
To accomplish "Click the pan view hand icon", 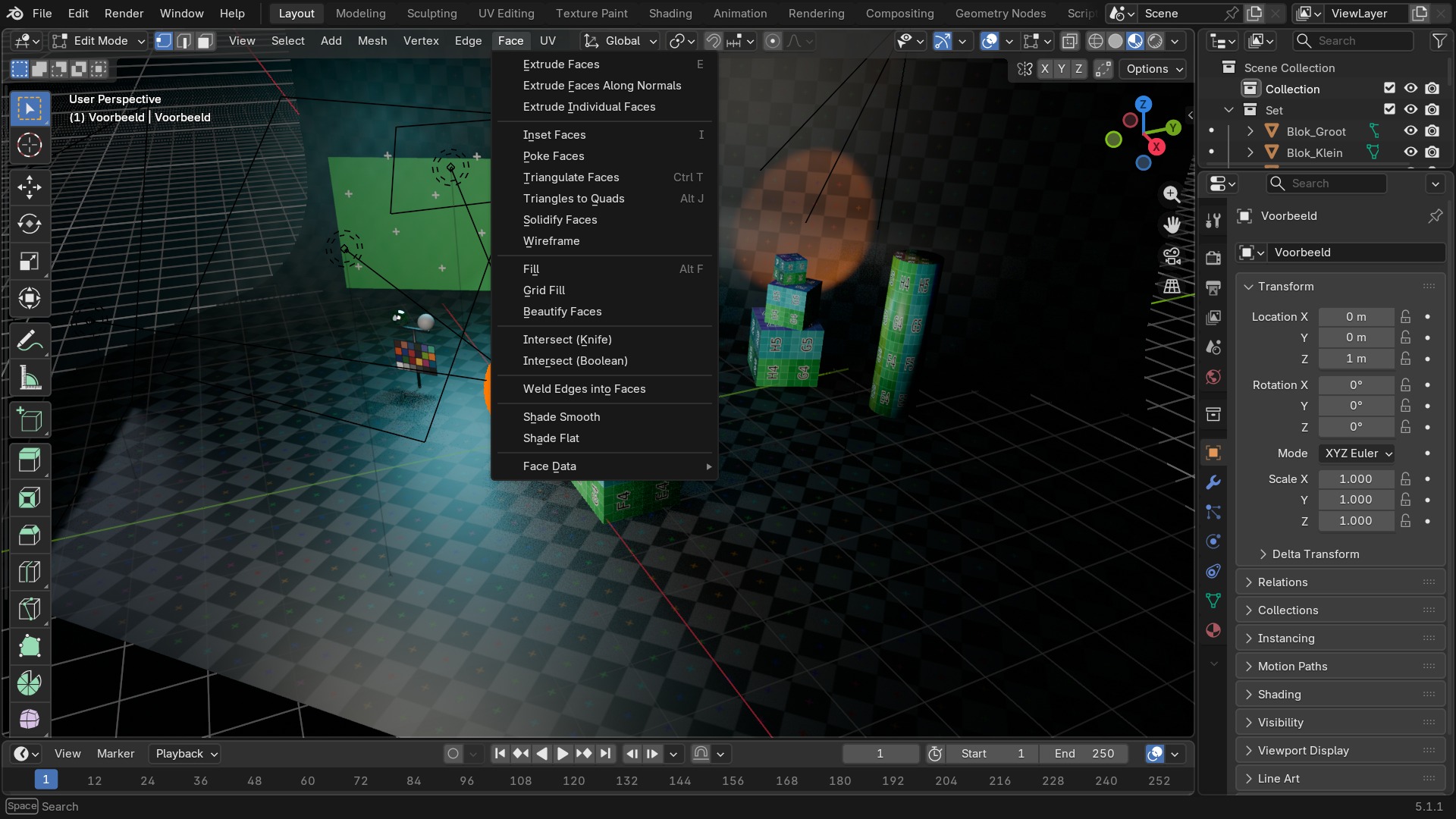I will (1172, 225).
